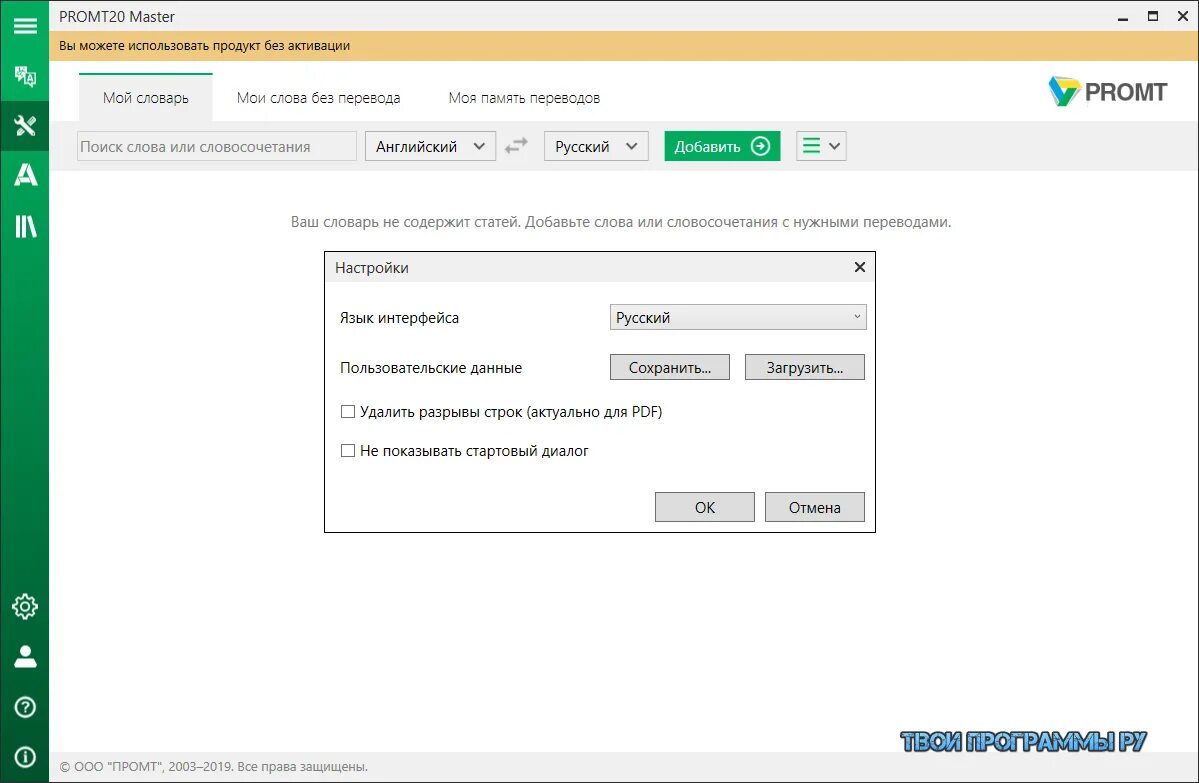1199x783 pixels.
Task: Minimize the PROMT20 Master window
Action: pyautogui.click(x=1123, y=17)
